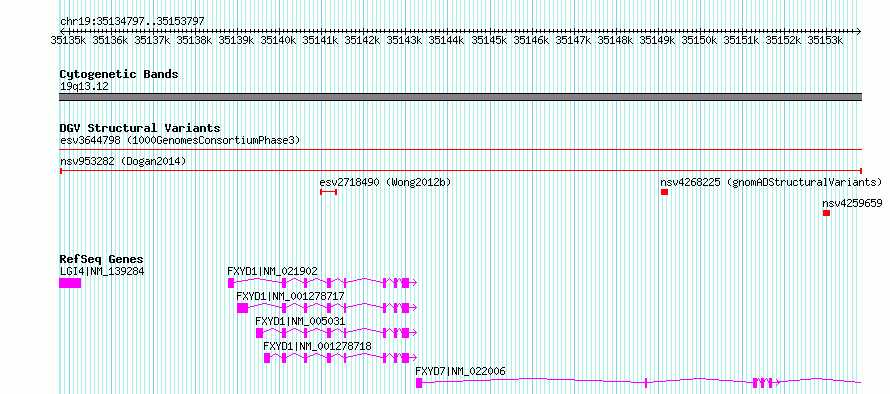The width and height of the screenshot is (890, 394).
Task: Select the nsv4259659 red square marker
Action: tap(826, 213)
